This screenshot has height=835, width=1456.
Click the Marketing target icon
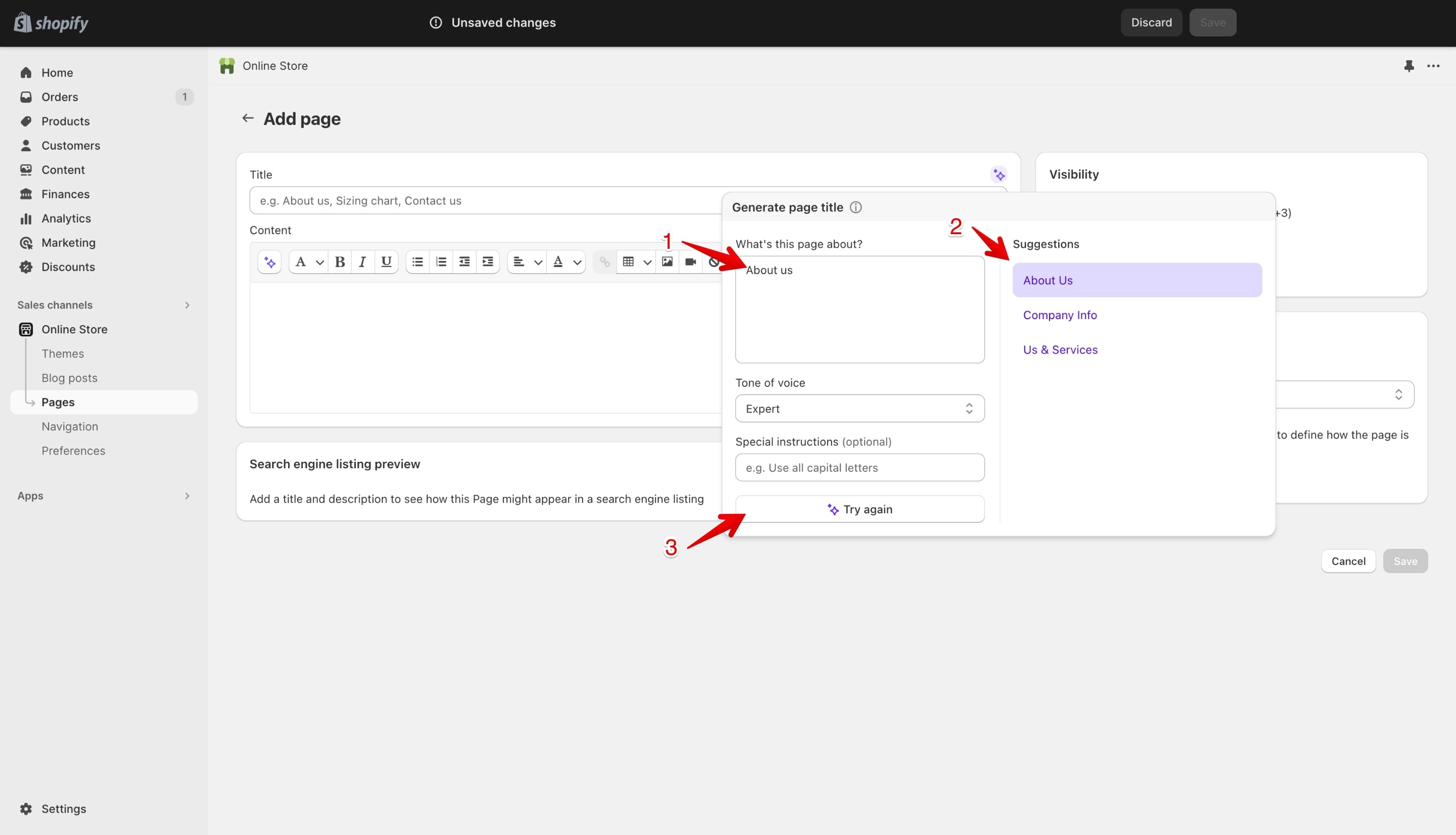[26, 243]
